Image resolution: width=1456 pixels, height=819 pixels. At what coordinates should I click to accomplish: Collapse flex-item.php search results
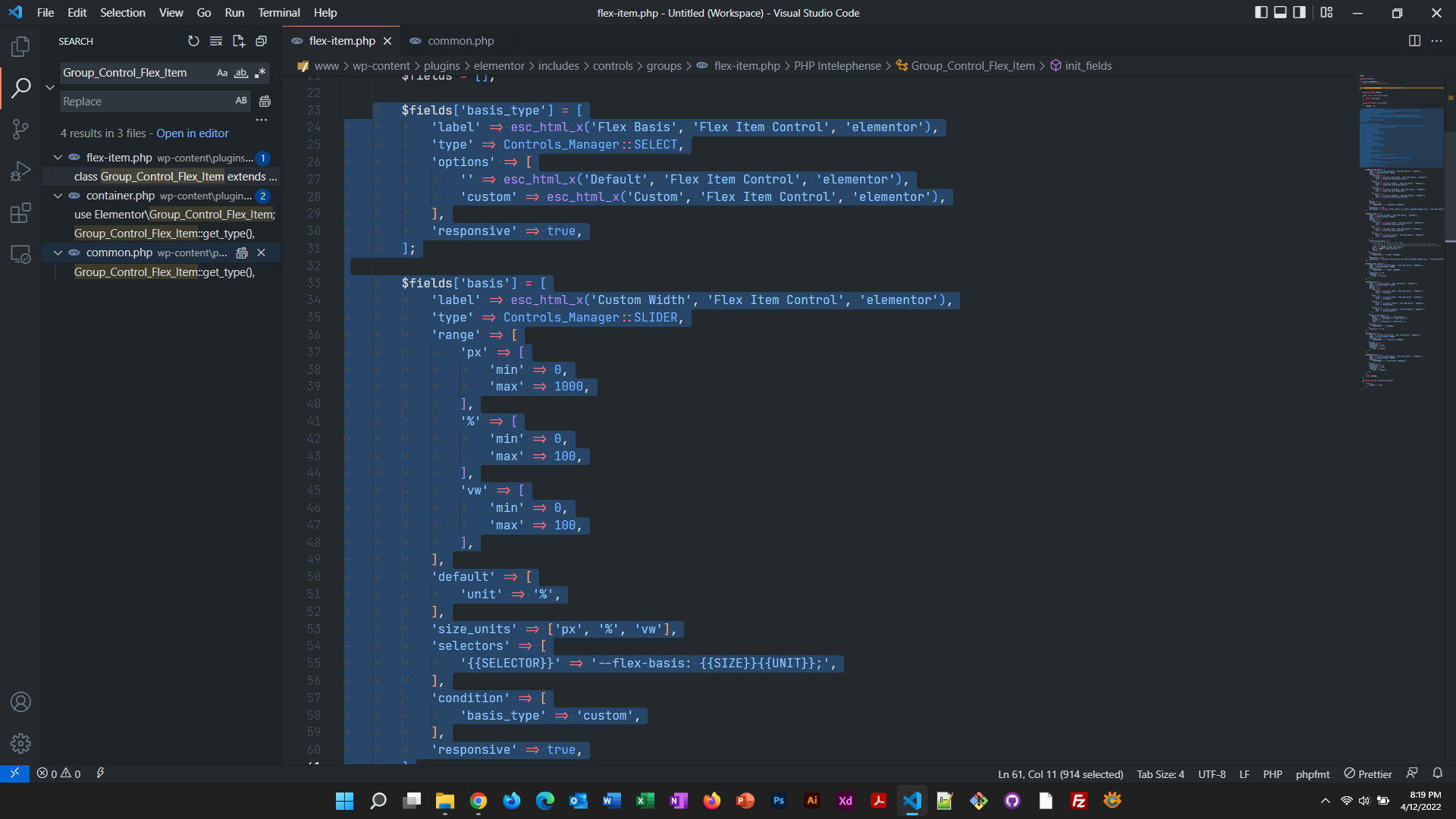click(58, 158)
